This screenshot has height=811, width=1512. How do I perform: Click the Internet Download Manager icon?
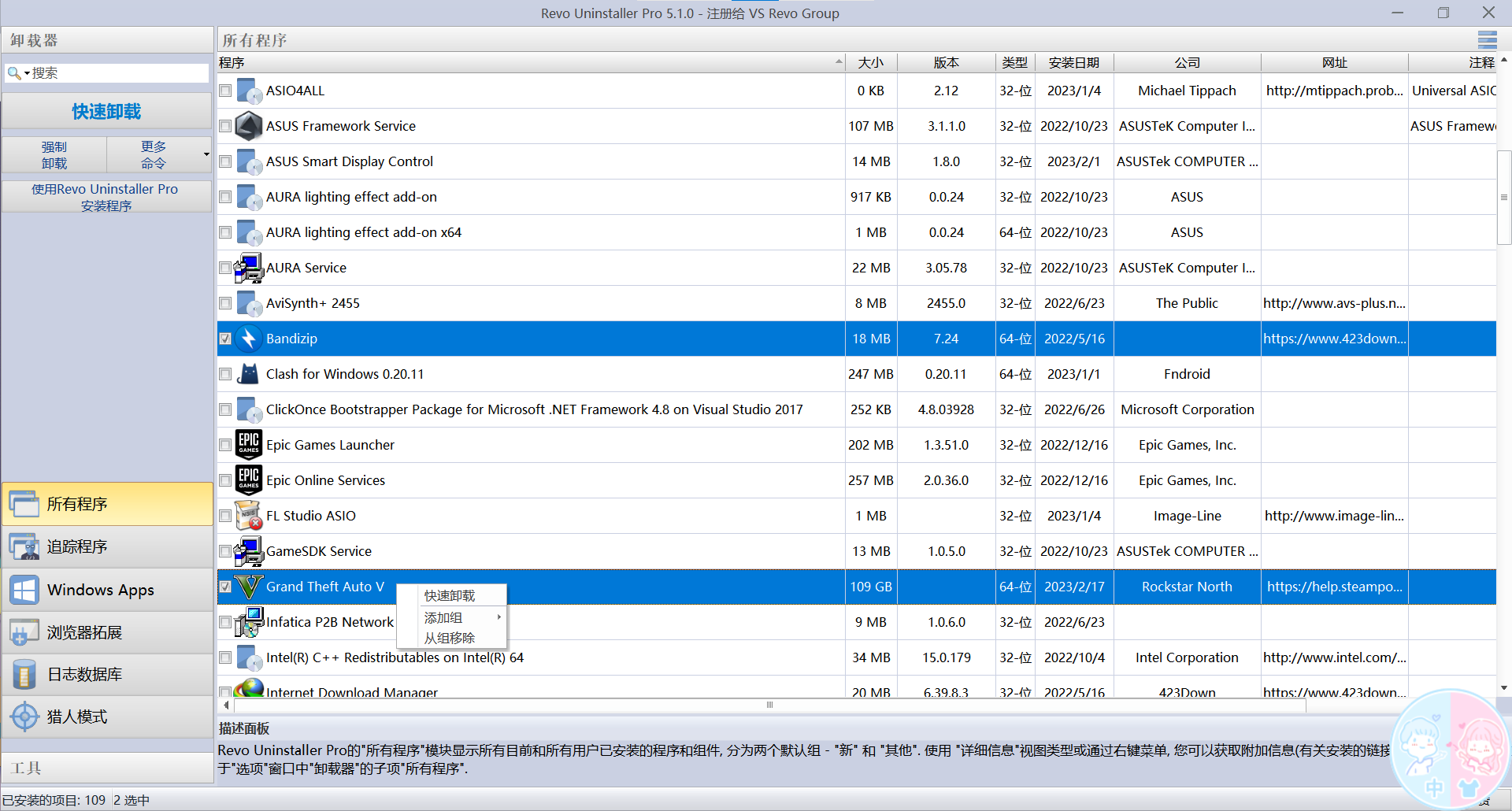(249, 688)
